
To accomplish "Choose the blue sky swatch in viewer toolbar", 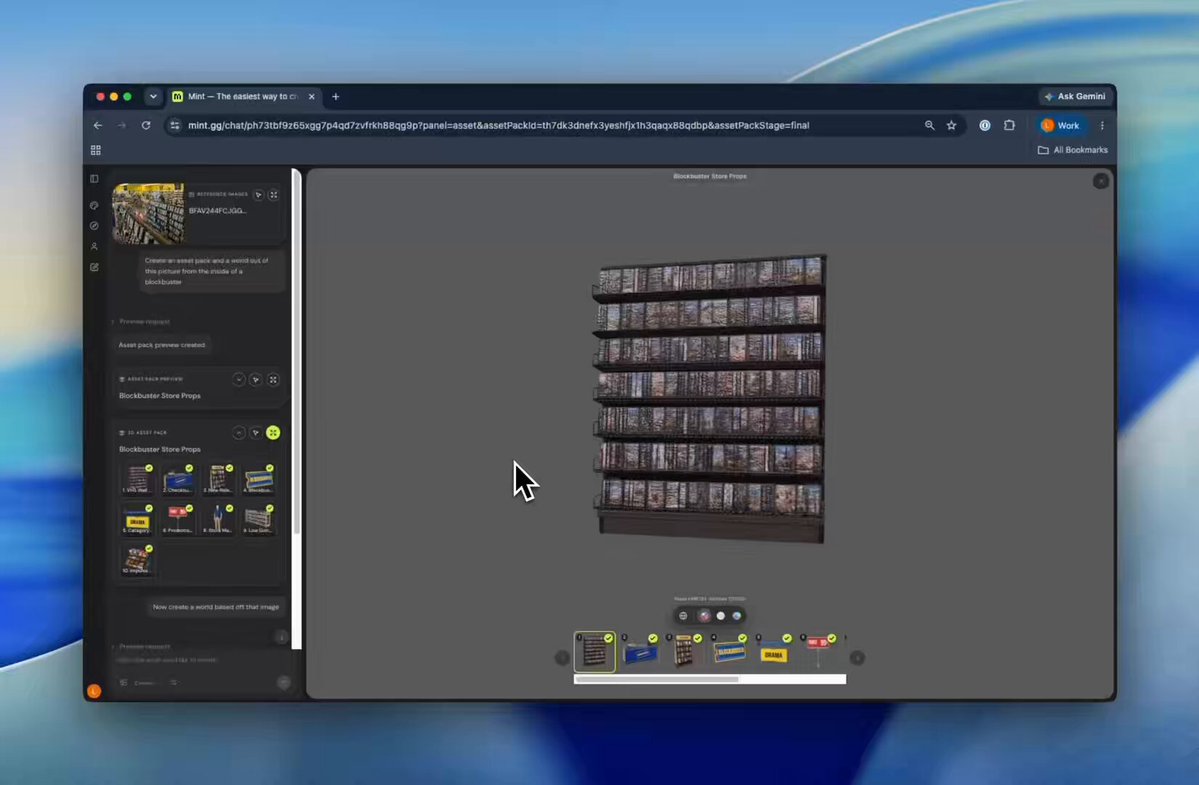I will click(736, 616).
